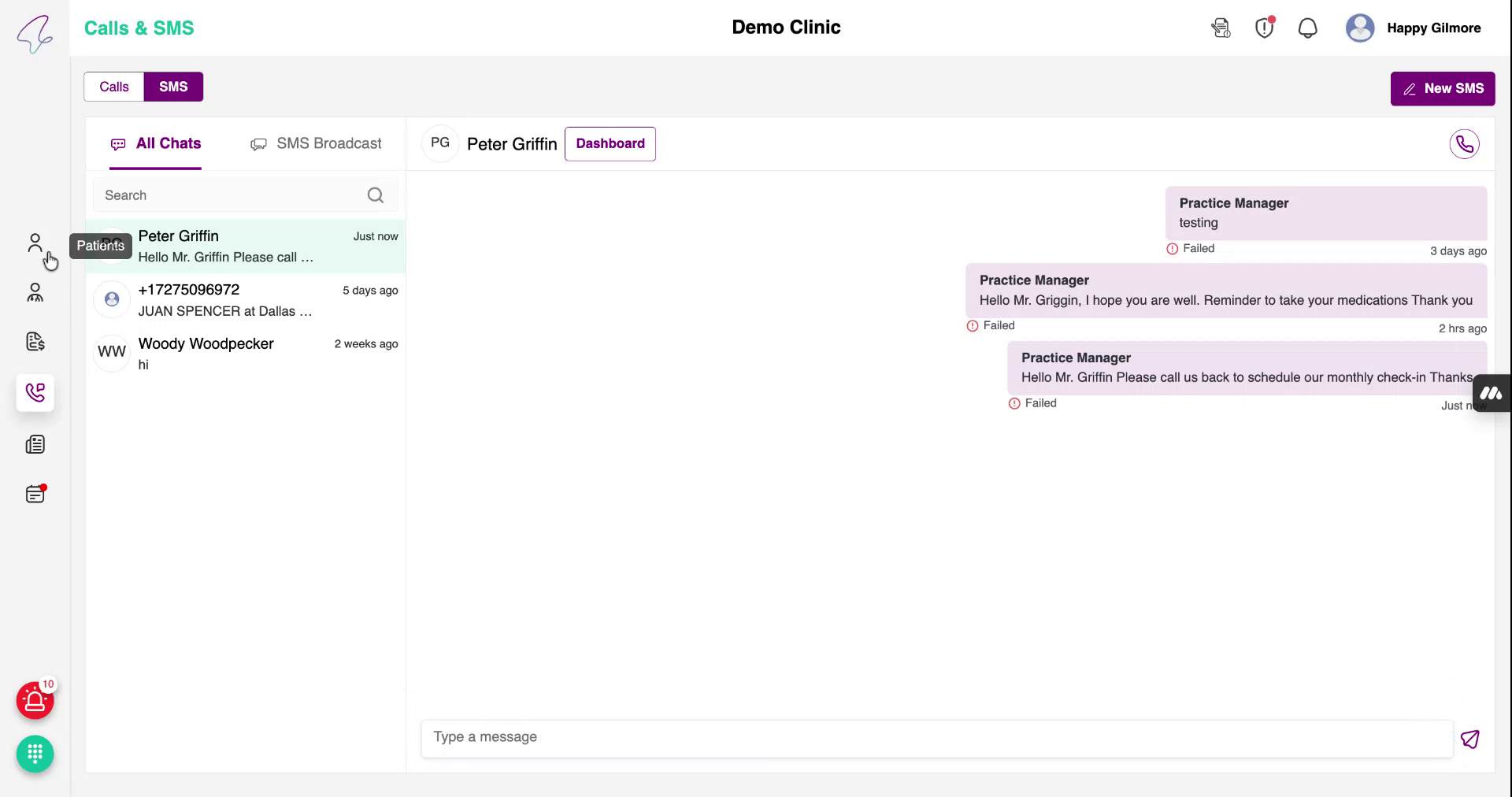This screenshot has width=1512, height=797.
Task: Click the notification bell in the header
Action: click(x=1307, y=28)
